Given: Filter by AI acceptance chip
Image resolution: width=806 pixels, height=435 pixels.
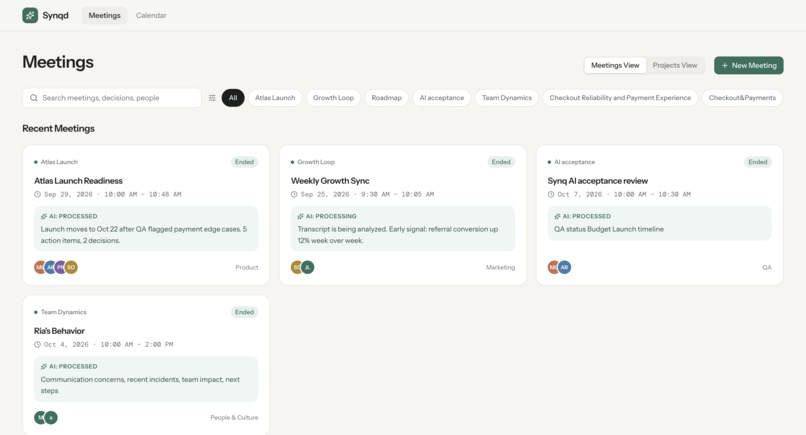Looking at the screenshot, I should 442,98.
